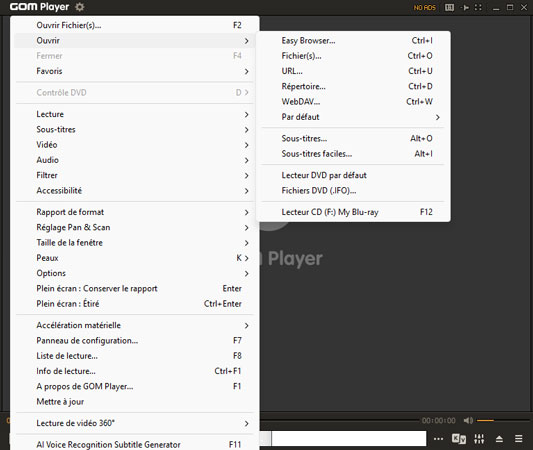The height and width of the screenshot is (450, 533).
Task: Open Easy Browser... from submenu
Action: (x=353, y=40)
